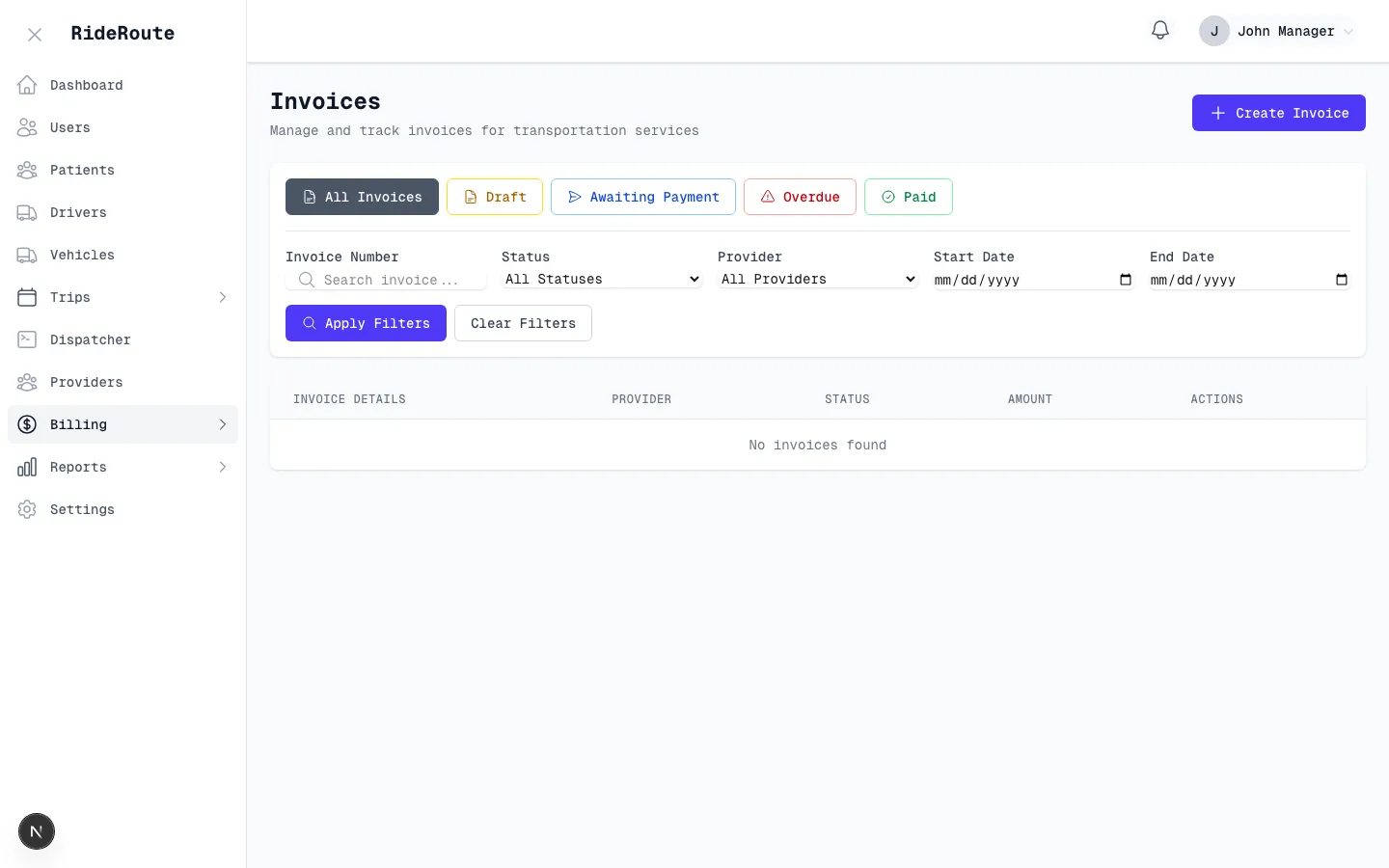The width and height of the screenshot is (1389, 868).
Task: Click the paper-plane icon on Awaiting Payment
Action: click(575, 197)
